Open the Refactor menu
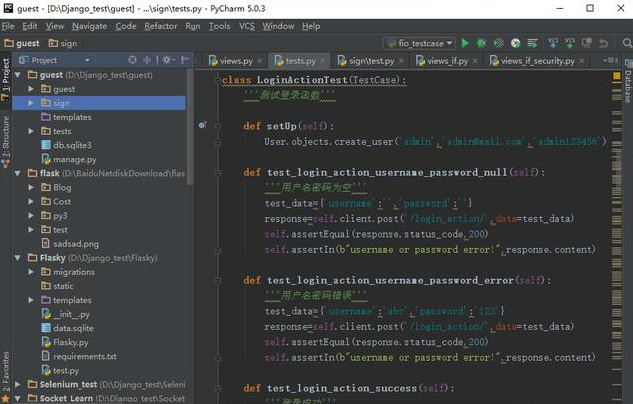The height and width of the screenshot is (404, 633). tap(160, 26)
